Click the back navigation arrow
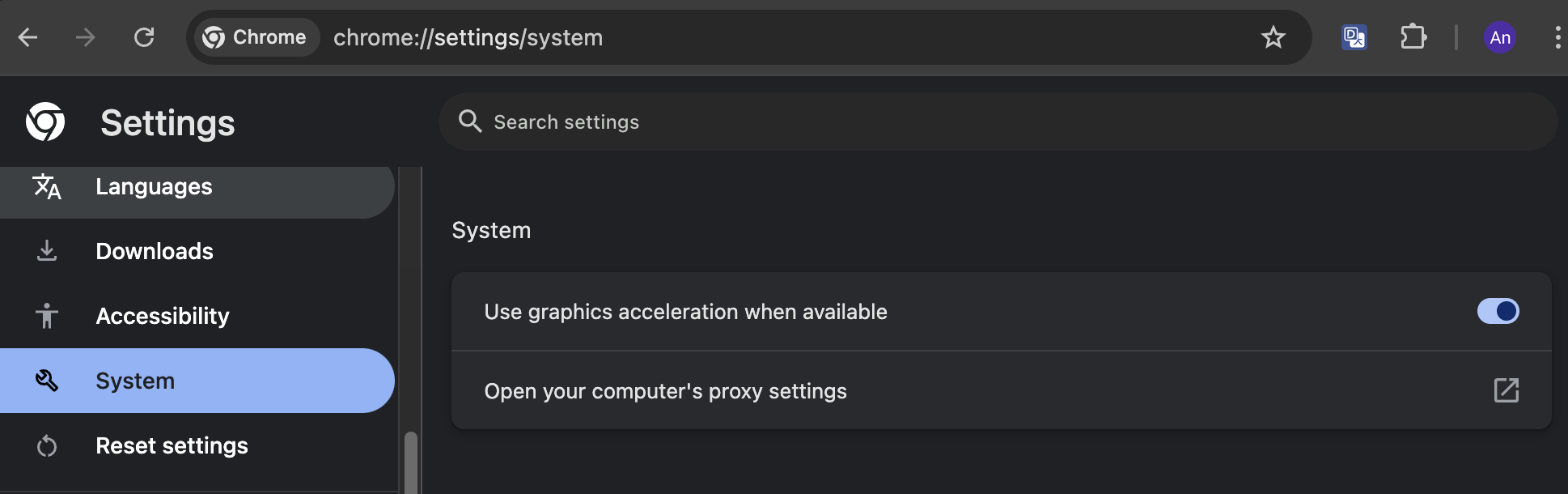The height and width of the screenshot is (494, 1568). click(28, 37)
